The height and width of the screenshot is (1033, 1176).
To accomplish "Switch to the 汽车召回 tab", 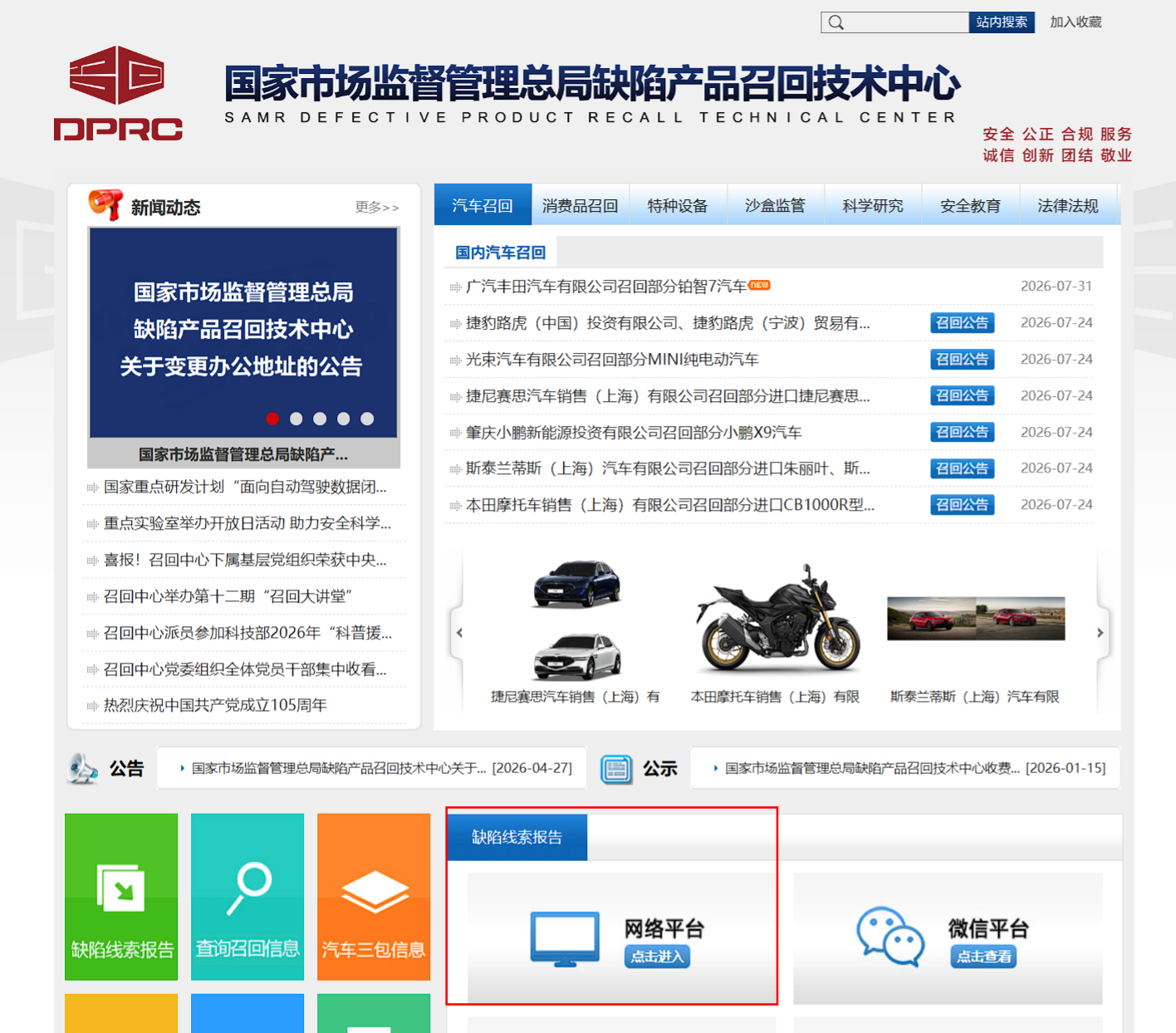I will pos(483,205).
